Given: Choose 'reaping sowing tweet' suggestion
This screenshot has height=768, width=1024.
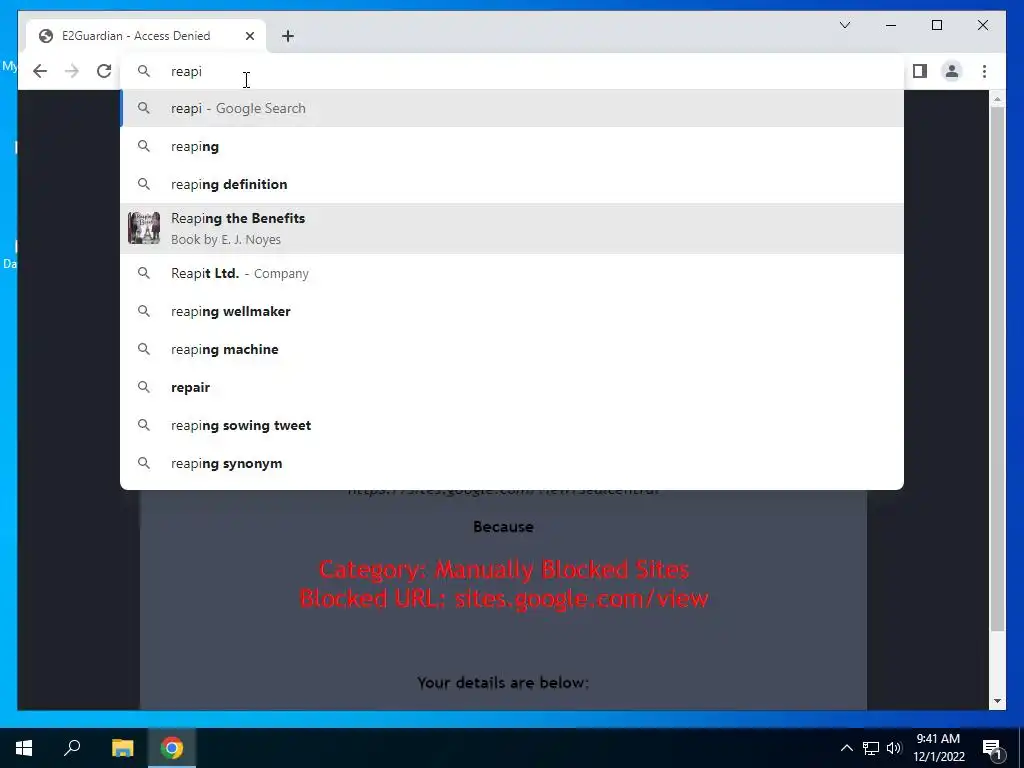Looking at the screenshot, I should tap(511, 425).
